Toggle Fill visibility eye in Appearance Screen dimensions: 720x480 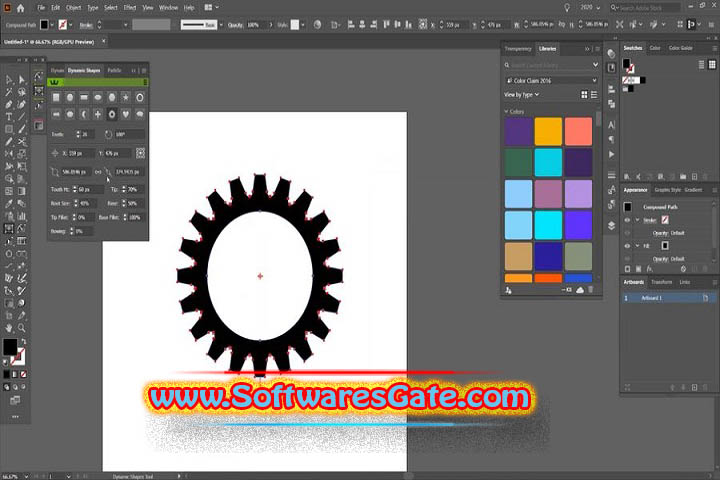click(x=627, y=246)
